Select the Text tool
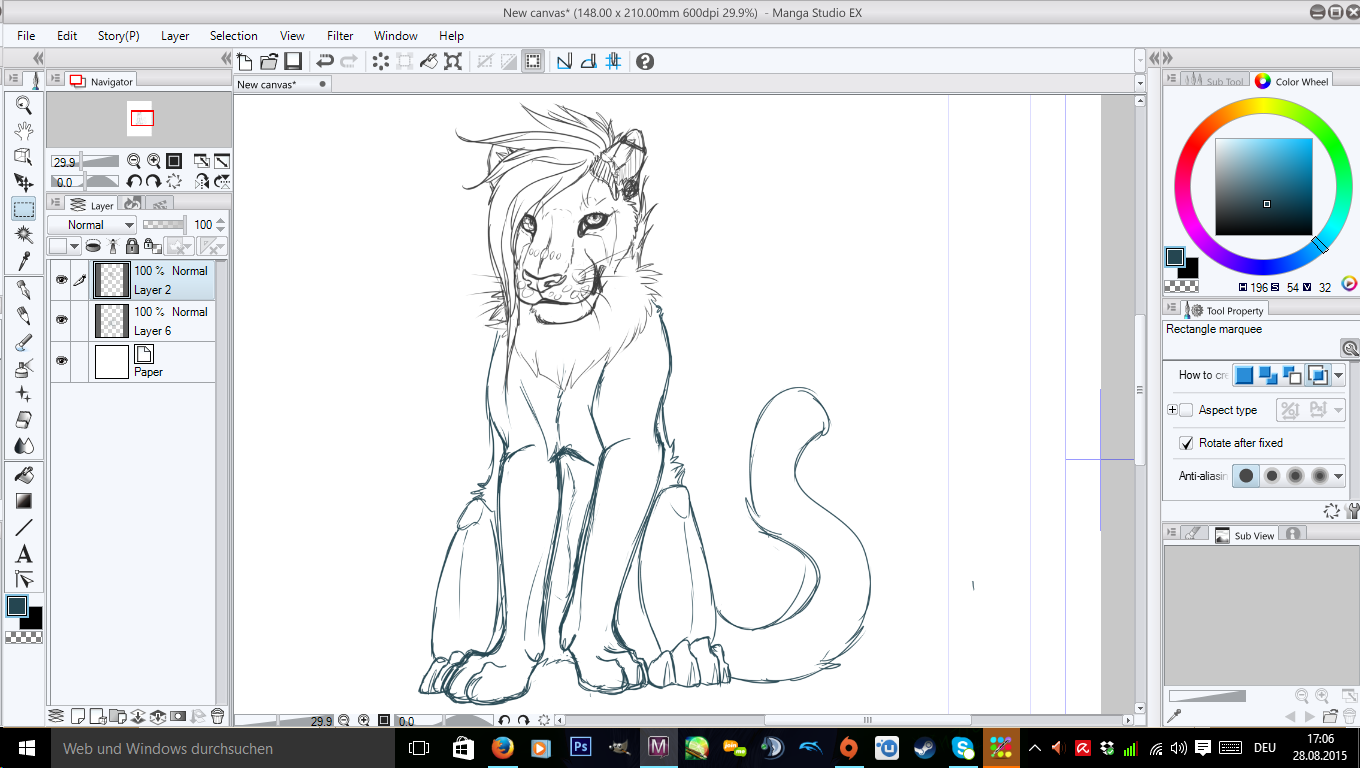 pos(24,554)
